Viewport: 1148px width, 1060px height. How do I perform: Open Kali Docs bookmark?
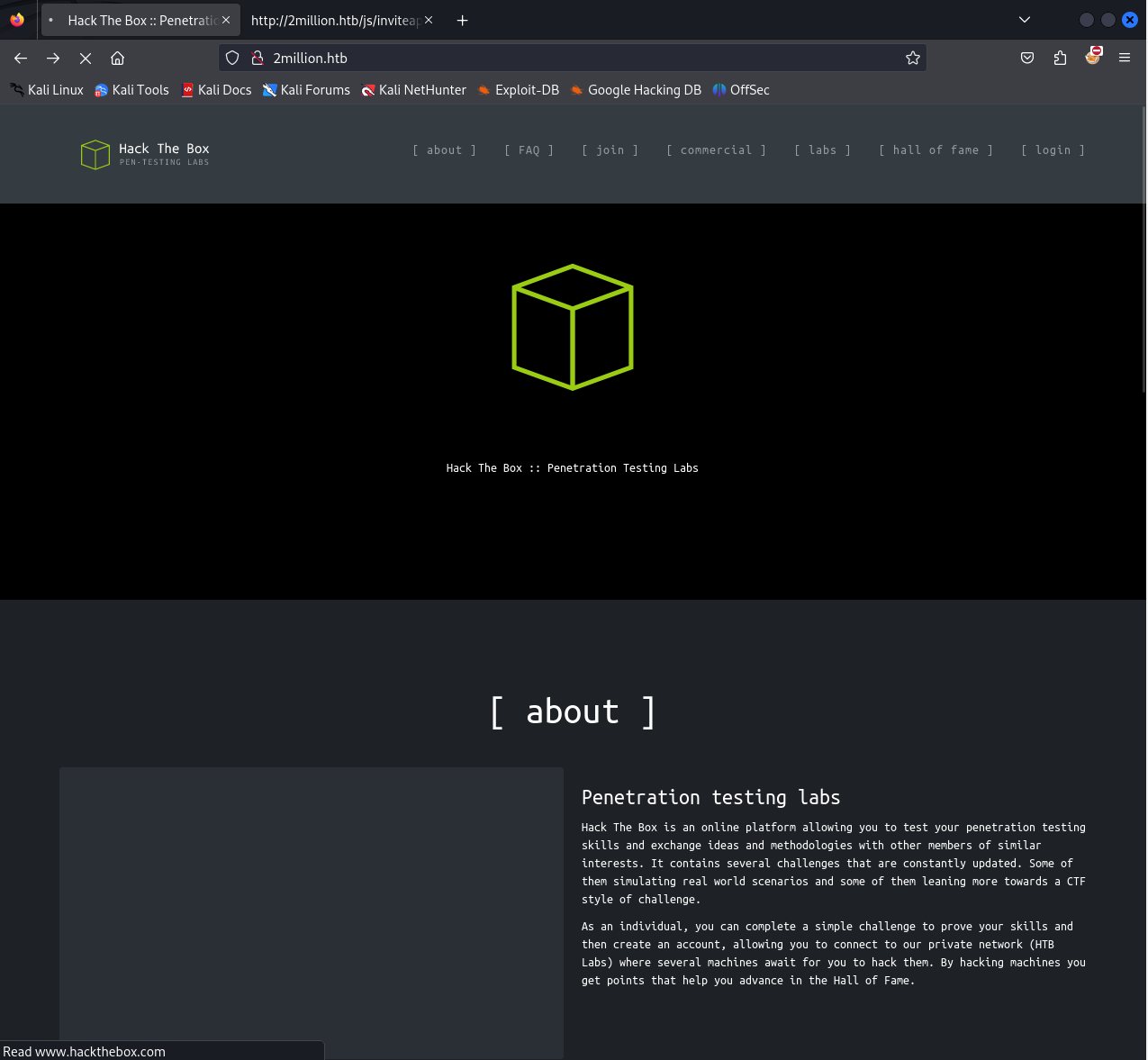[216, 90]
